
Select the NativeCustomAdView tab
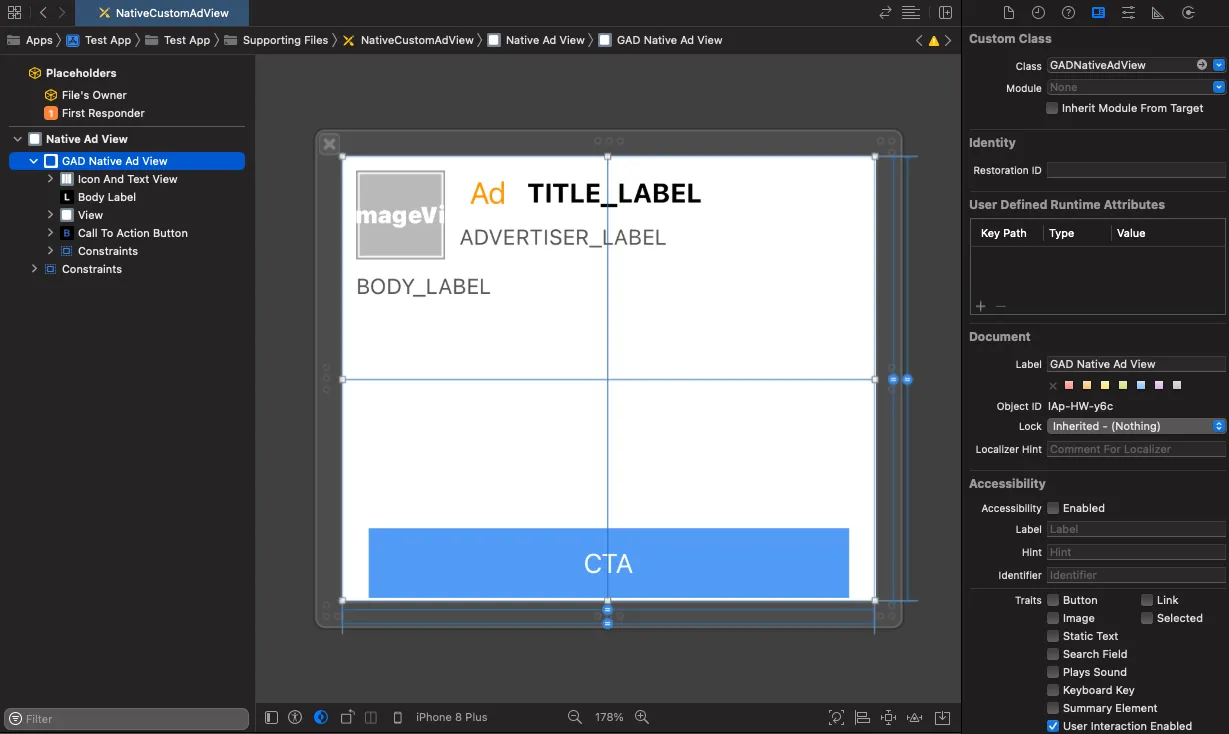pyautogui.click(x=163, y=14)
